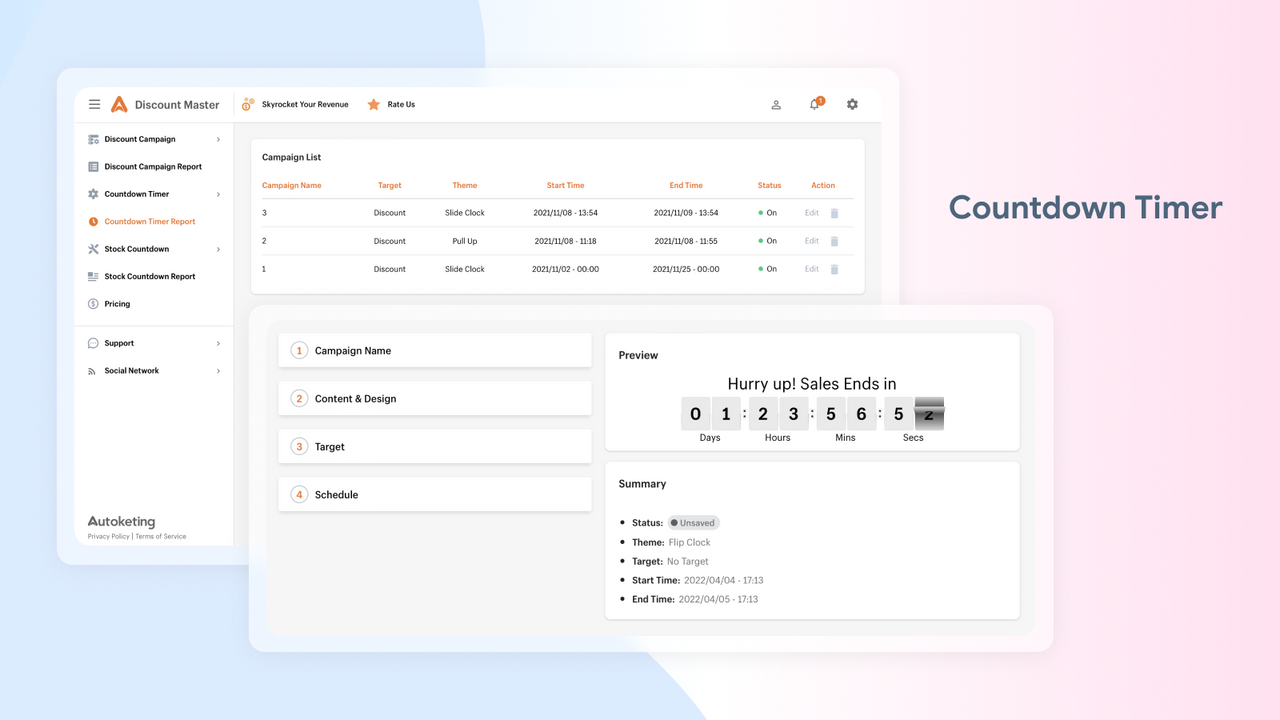Click the Pricing dollar icon

[93, 304]
